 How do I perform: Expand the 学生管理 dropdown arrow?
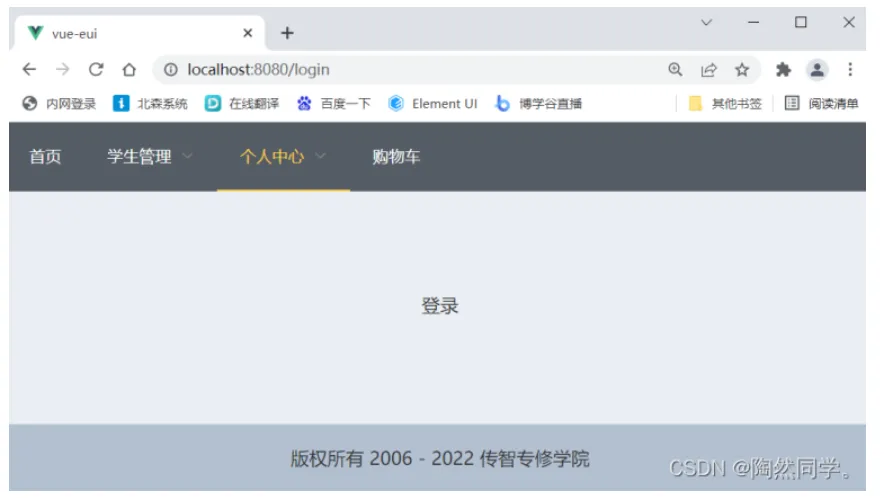pos(187,156)
